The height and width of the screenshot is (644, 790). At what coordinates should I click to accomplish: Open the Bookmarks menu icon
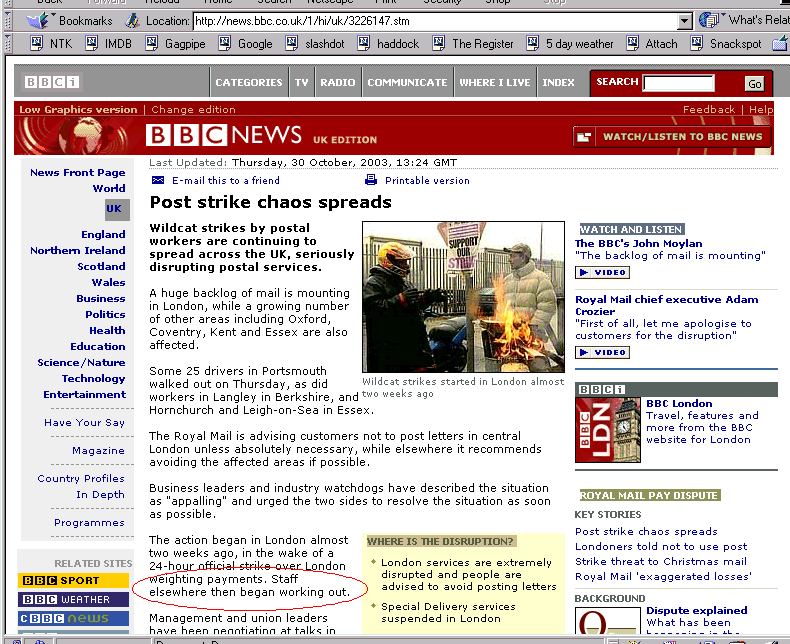click(x=37, y=21)
